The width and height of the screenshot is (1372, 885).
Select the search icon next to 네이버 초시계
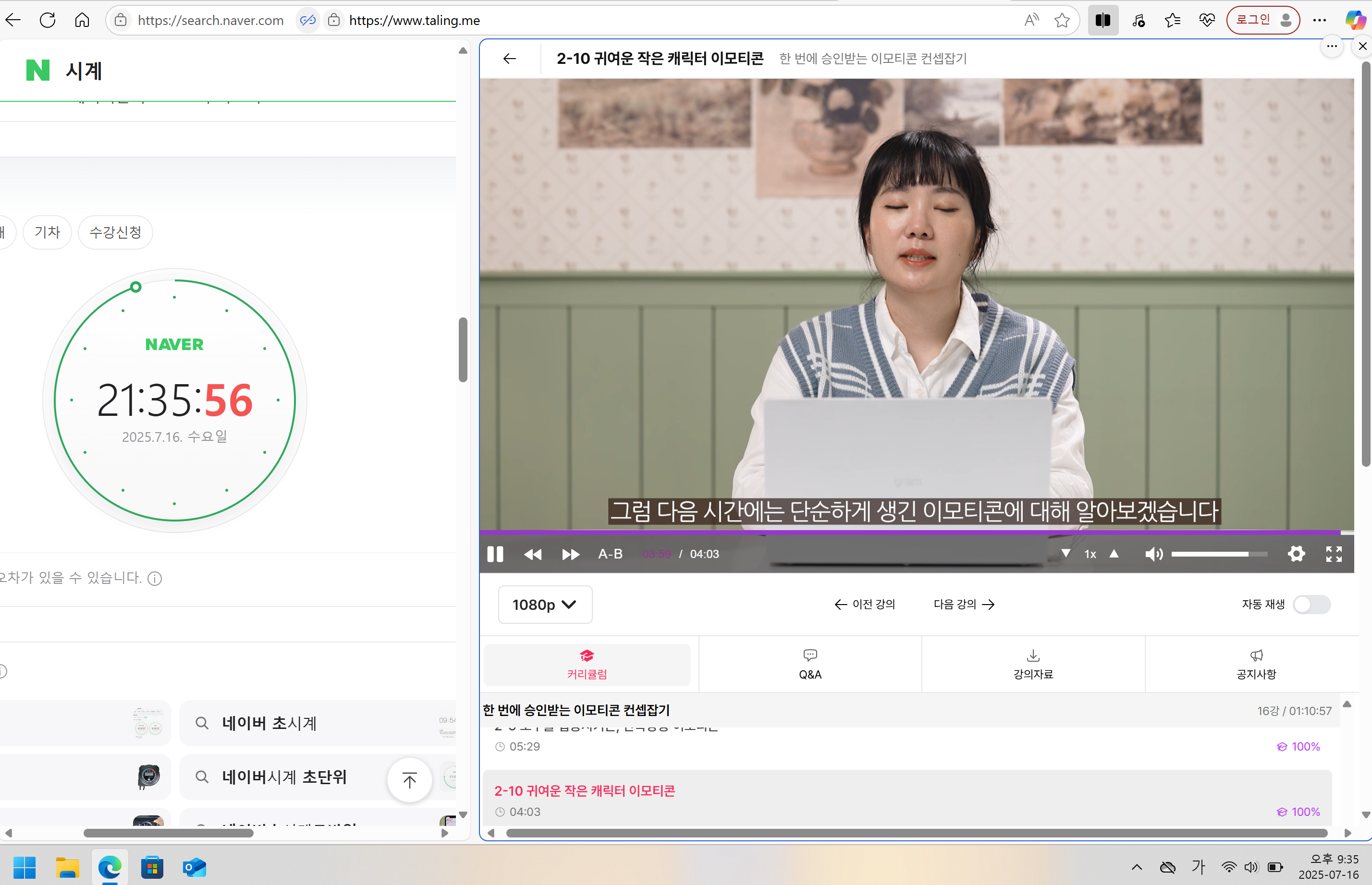202,723
